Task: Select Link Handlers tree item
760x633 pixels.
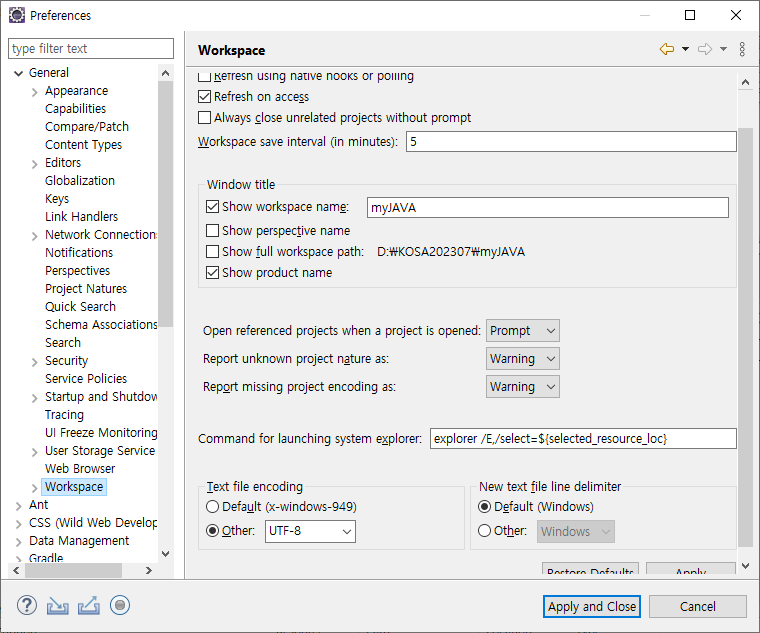Action: point(81,216)
